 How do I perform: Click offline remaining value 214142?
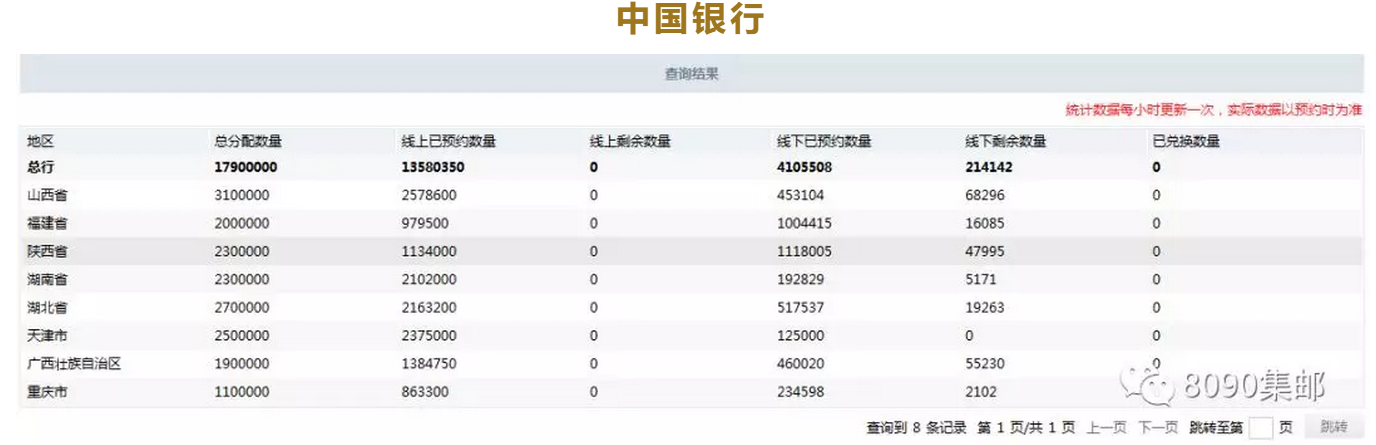(988, 167)
